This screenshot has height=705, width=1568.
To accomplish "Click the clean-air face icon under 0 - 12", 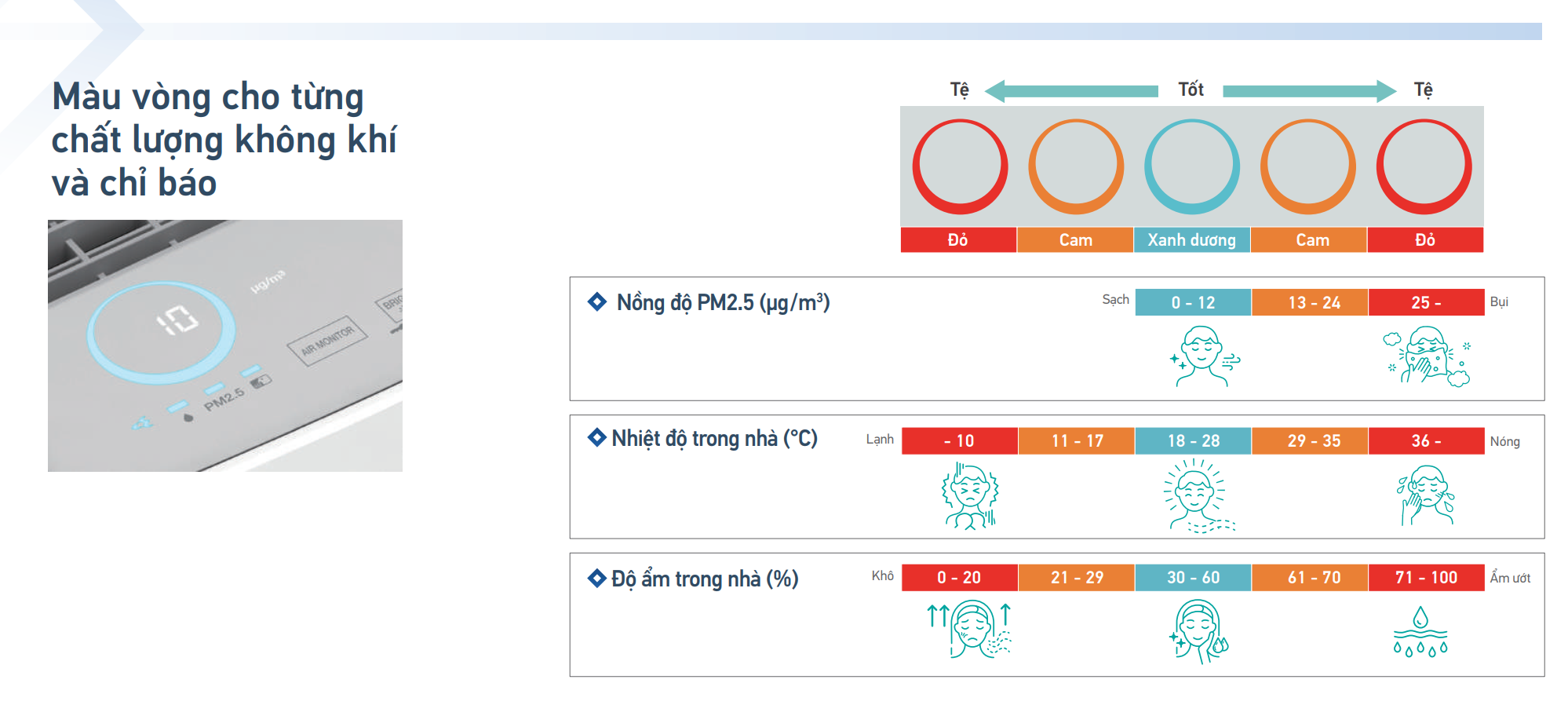I will tap(1202, 357).
